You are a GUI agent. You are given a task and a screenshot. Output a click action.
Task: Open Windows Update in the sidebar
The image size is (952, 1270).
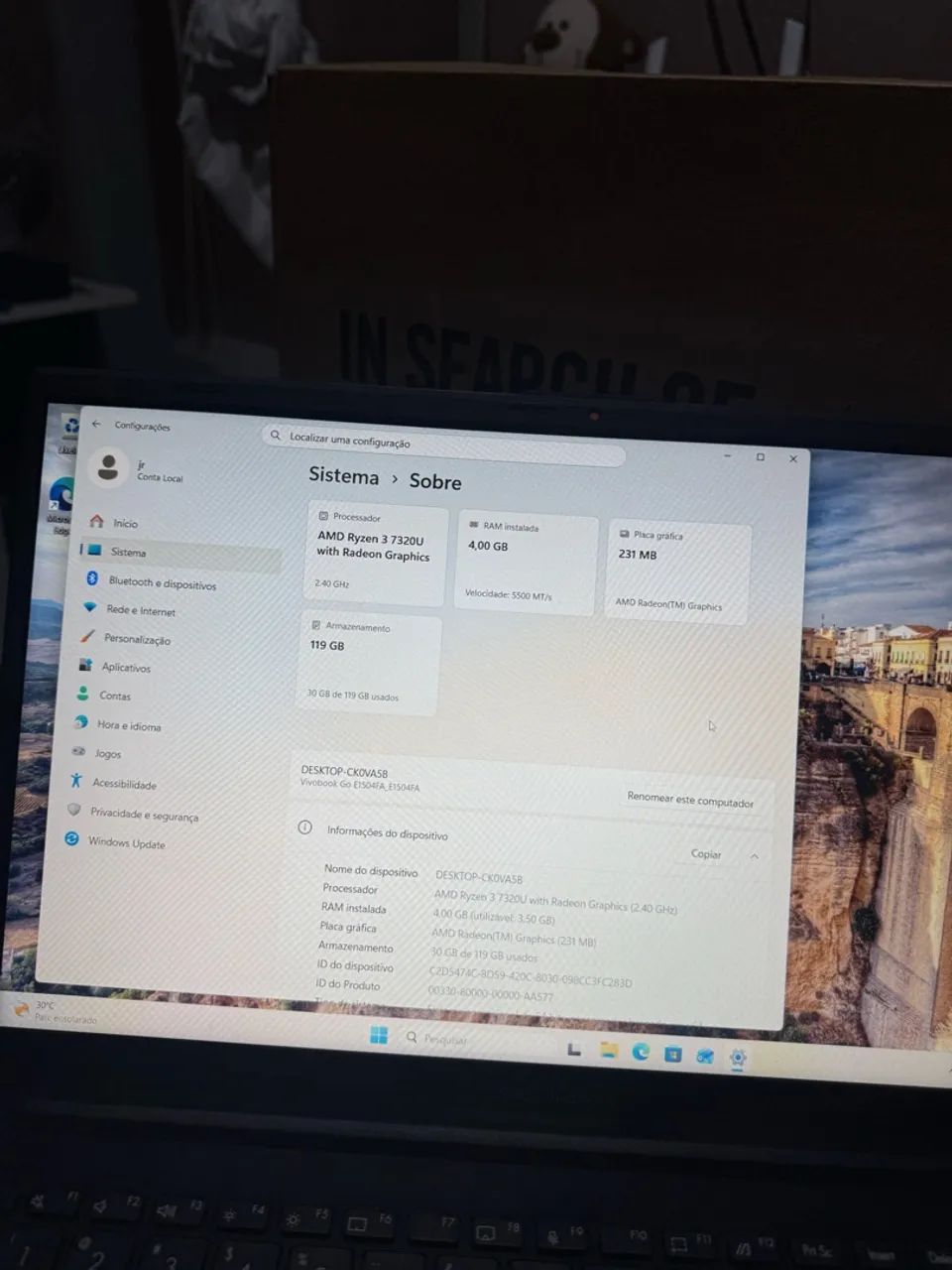point(127,842)
